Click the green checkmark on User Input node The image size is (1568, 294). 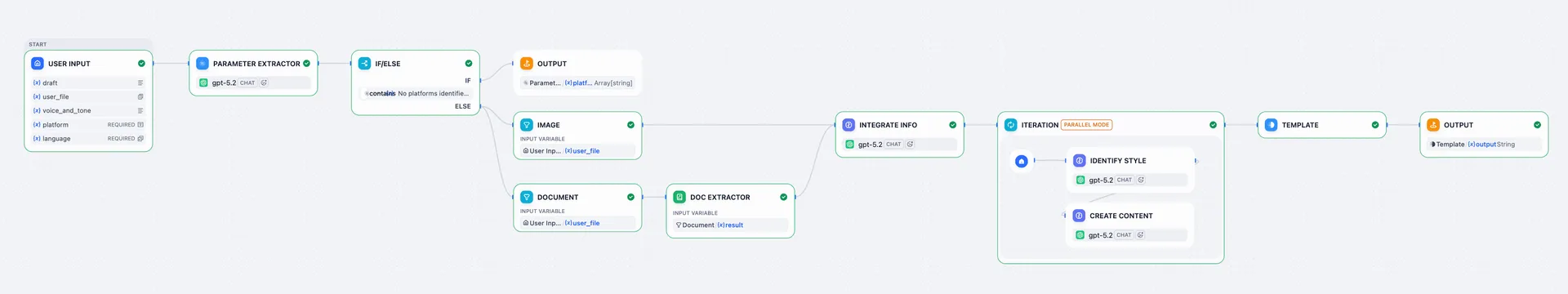[x=141, y=63]
